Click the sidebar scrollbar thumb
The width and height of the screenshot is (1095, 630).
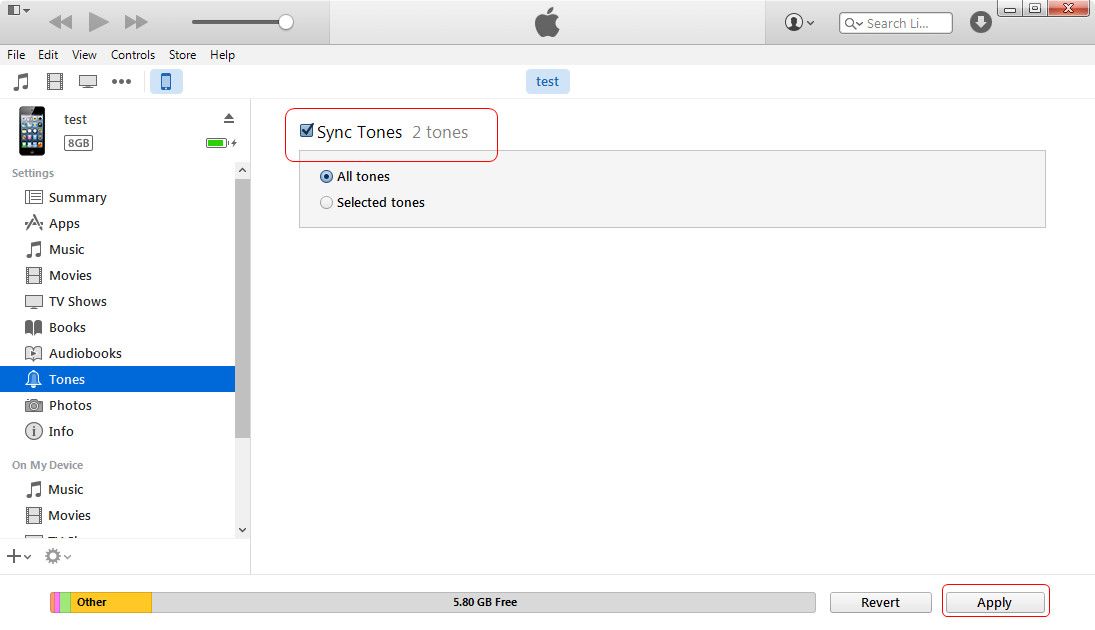coord(242,308)
